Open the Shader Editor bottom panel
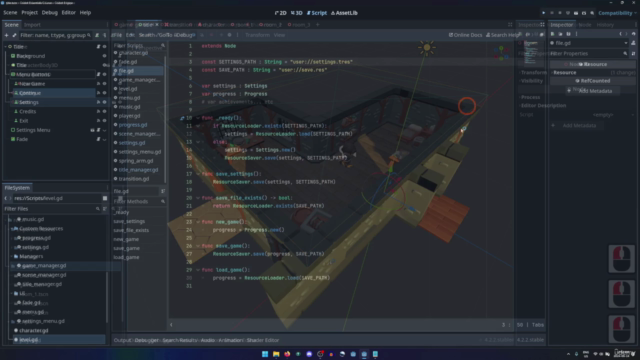This screenshot has width=640, height=360. [263, 340]
